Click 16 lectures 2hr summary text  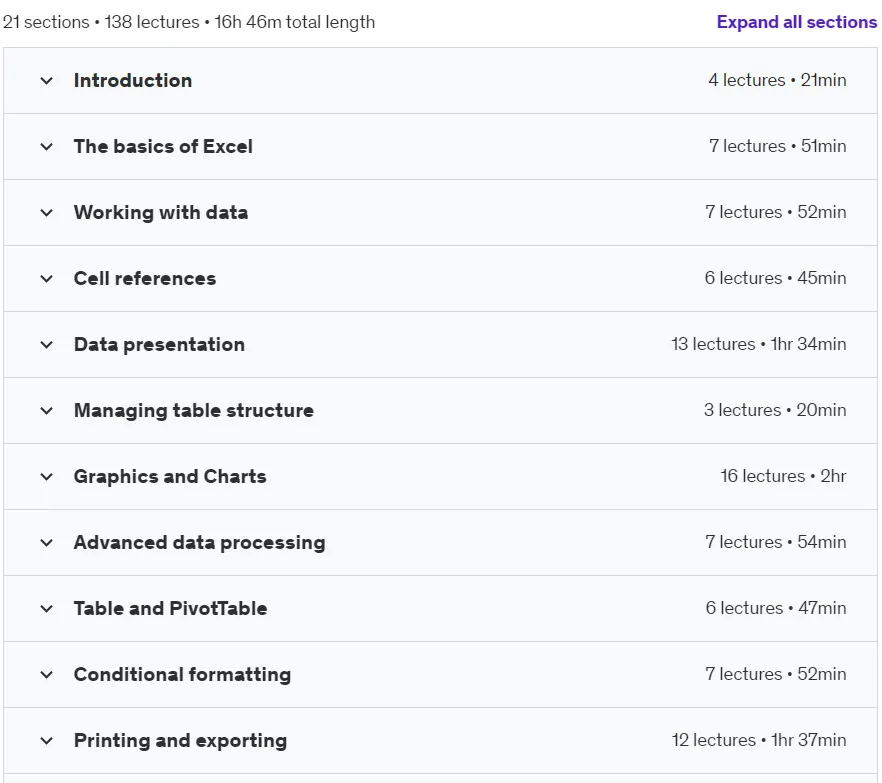coord(784,476)
